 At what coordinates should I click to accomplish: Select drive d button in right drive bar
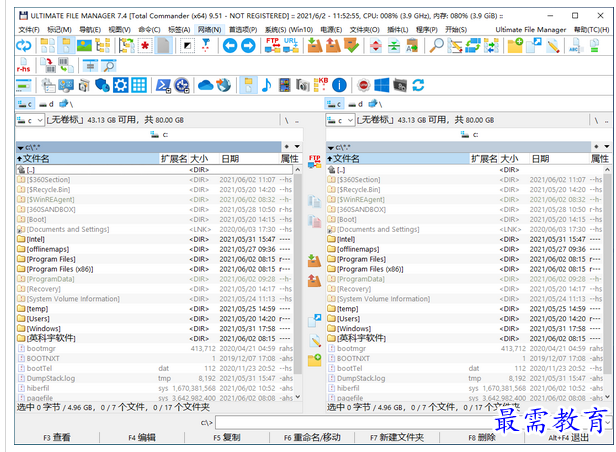point(356,104)
